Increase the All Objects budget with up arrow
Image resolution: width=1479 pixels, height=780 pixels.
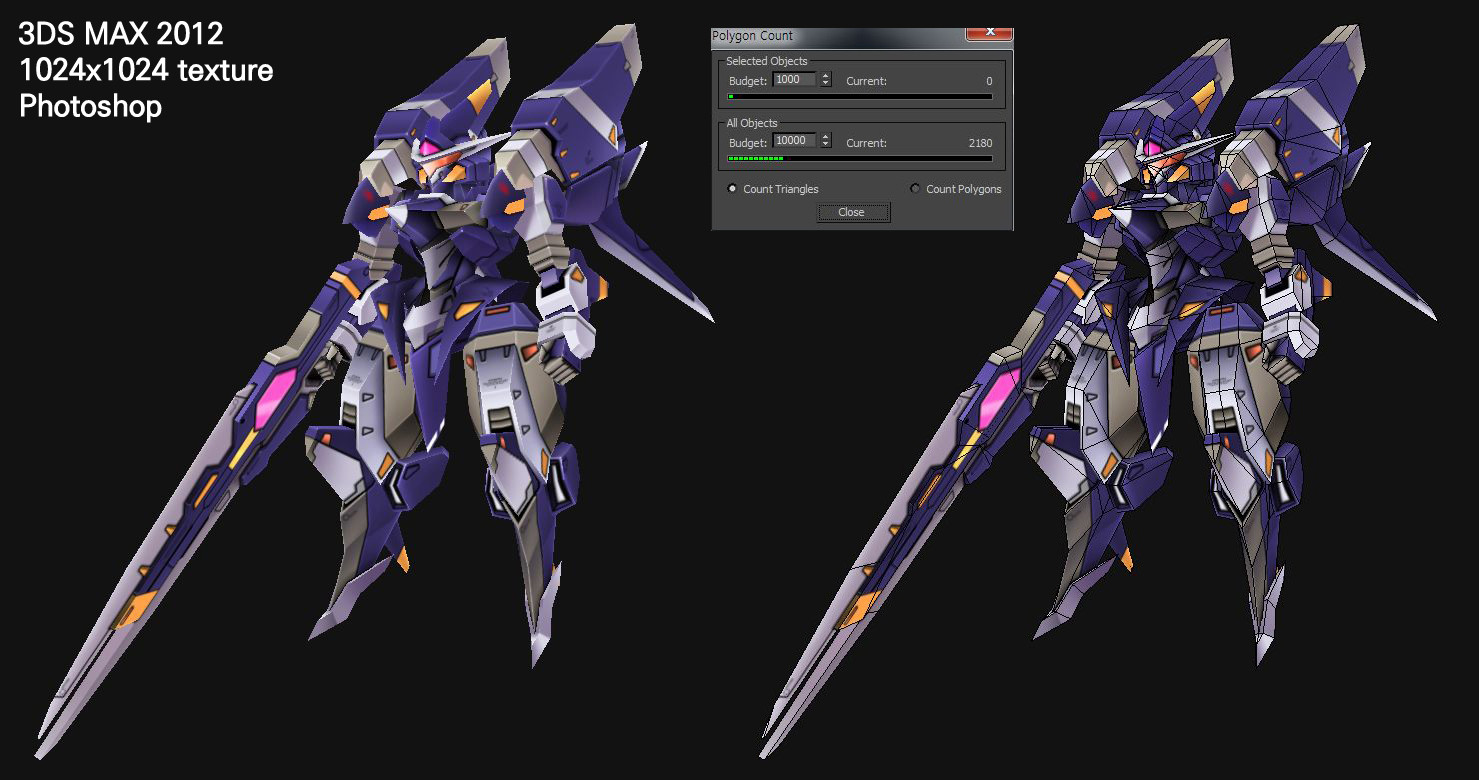(x=824, y=137)
